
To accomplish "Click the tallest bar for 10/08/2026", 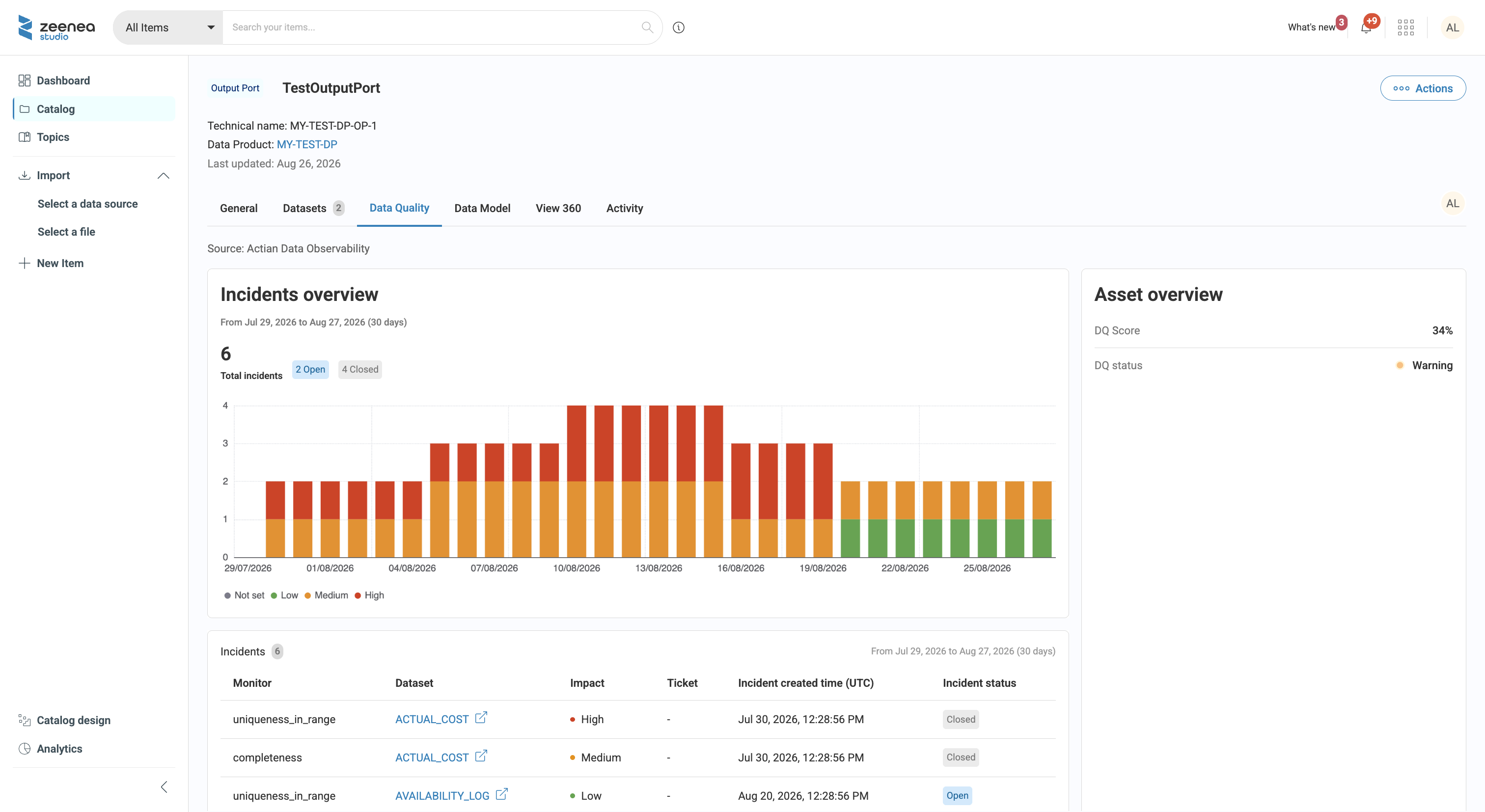I will [577, 481].
